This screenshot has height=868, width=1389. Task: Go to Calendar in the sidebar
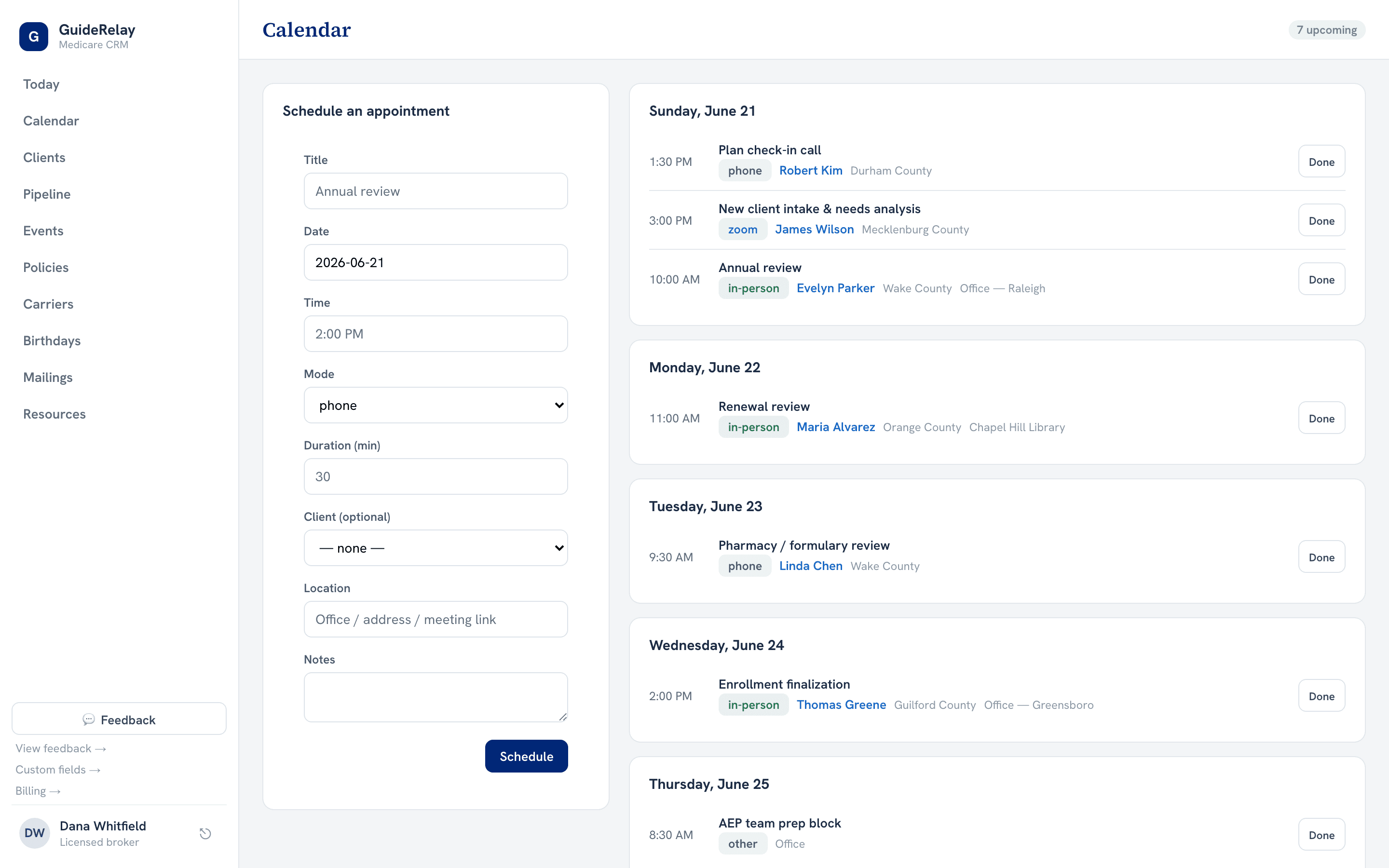51,121
